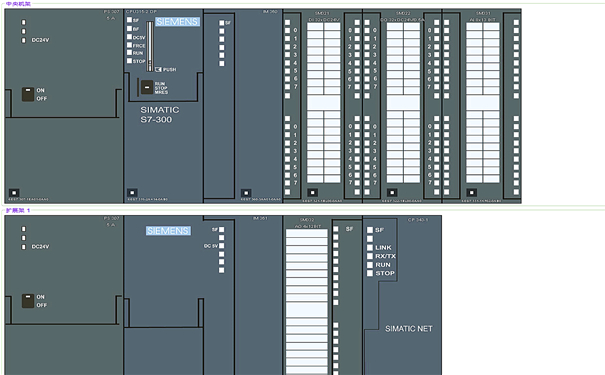Toggle the central rack PS 307 ON/OFF switch
Image resolution: width=605 pixels, height=375 pixels.
tap(28, 94)
